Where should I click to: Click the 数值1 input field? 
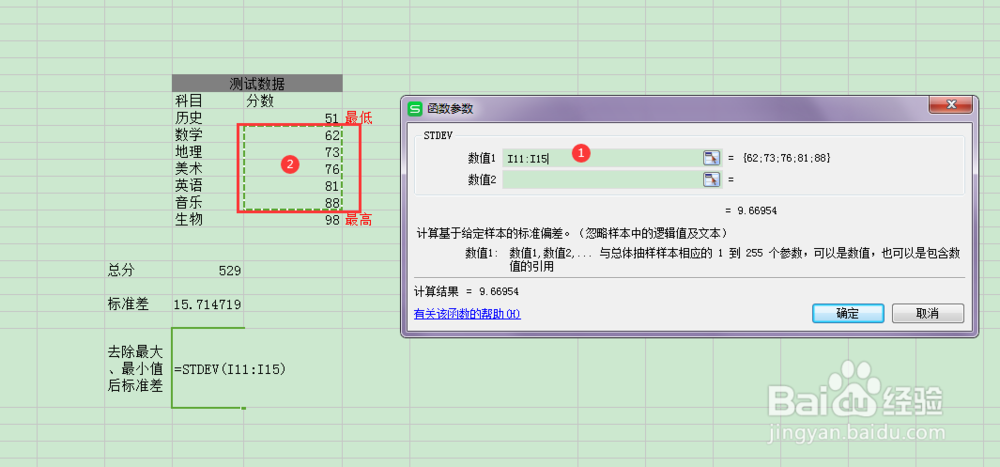[x=602, y=158]
